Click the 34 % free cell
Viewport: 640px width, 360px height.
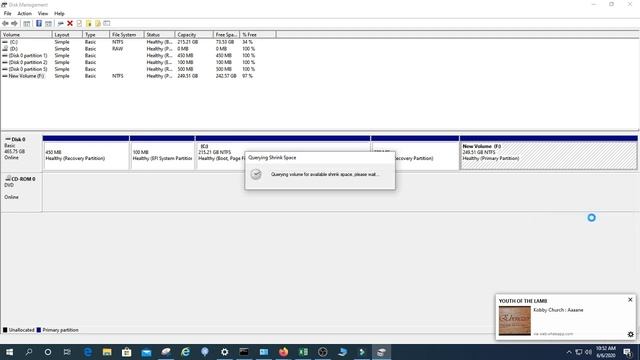pyautogui.click(x=247, y=42)
